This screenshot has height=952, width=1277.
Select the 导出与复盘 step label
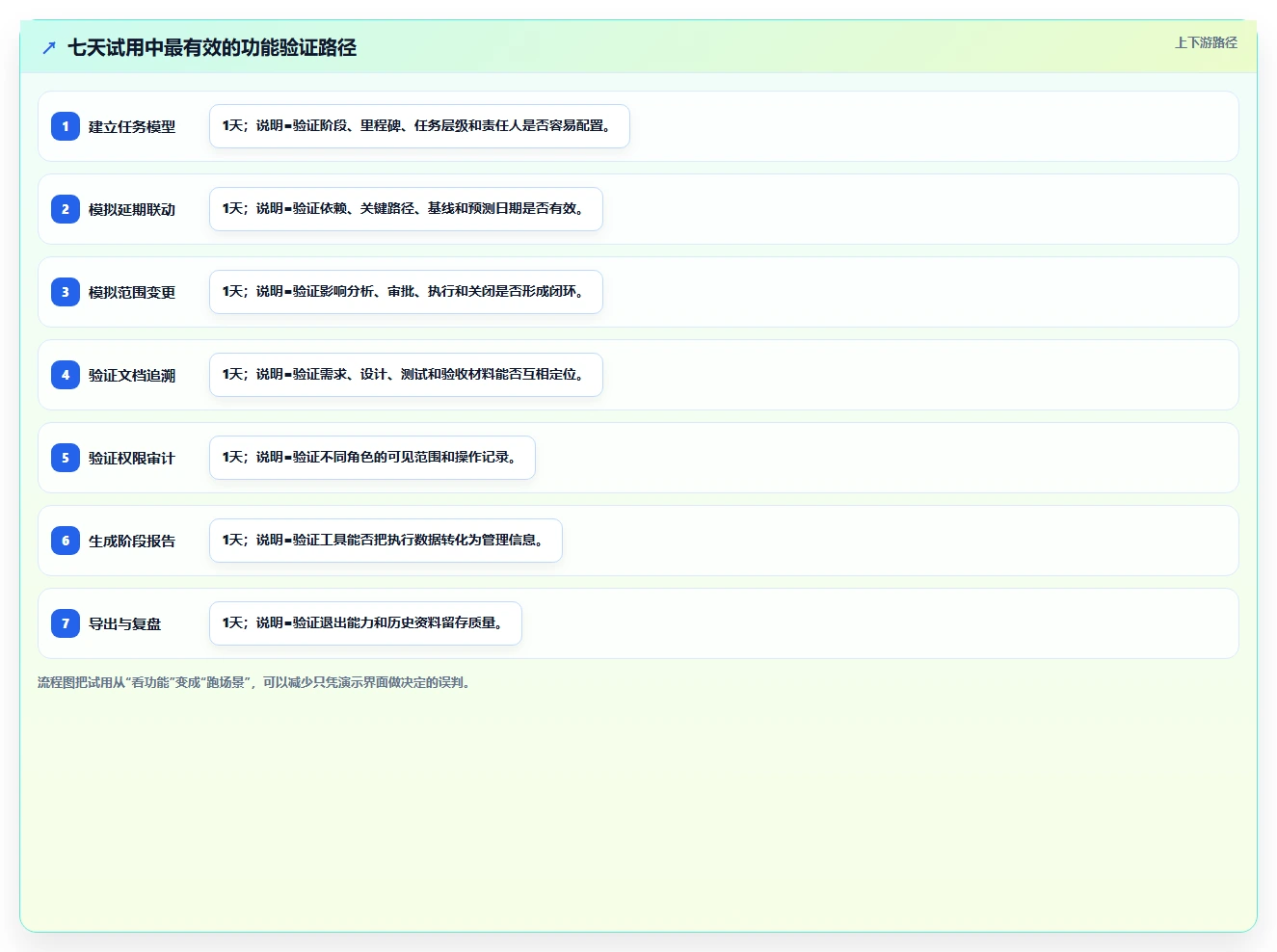coord(125,623)
